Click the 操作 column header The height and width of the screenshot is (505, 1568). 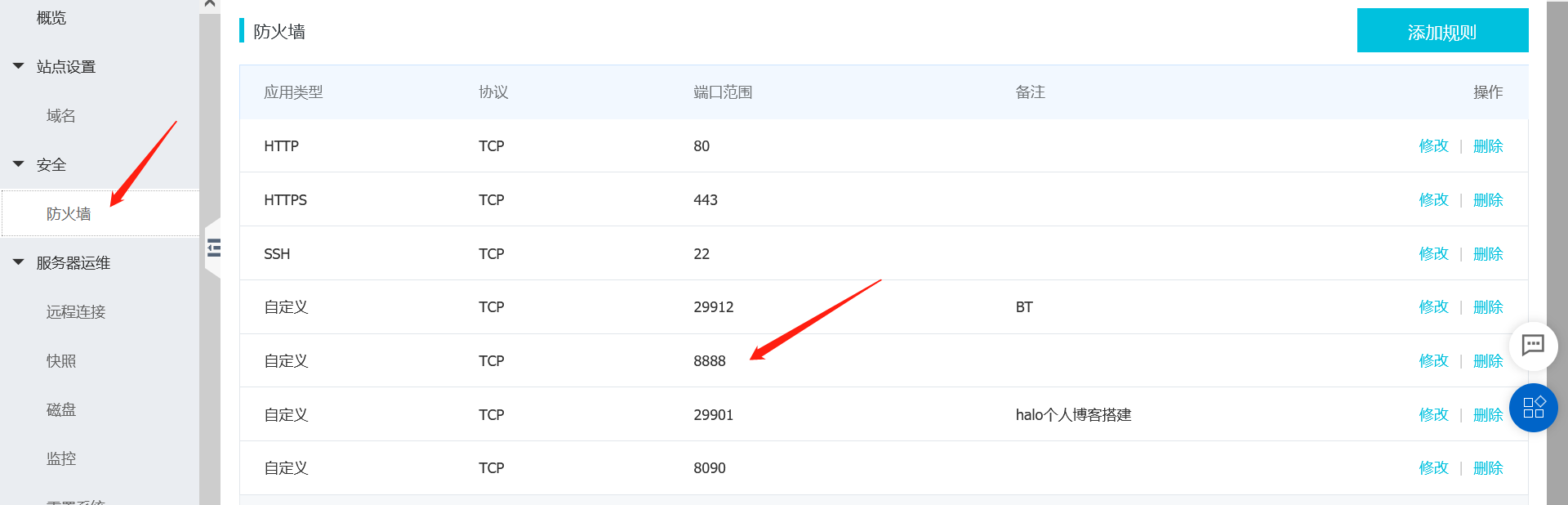click(x=1488, y=92)
